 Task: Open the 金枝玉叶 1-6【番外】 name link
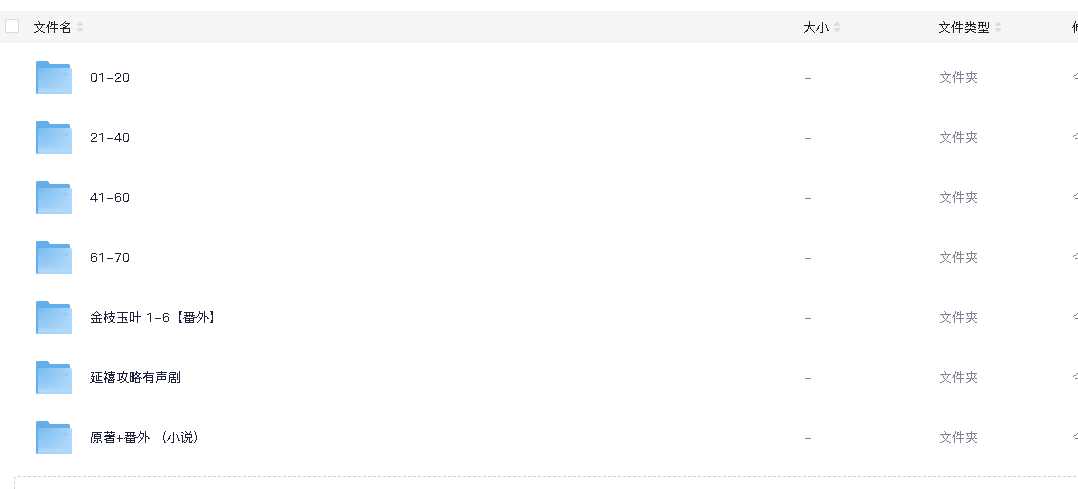[x=153, y=318]
